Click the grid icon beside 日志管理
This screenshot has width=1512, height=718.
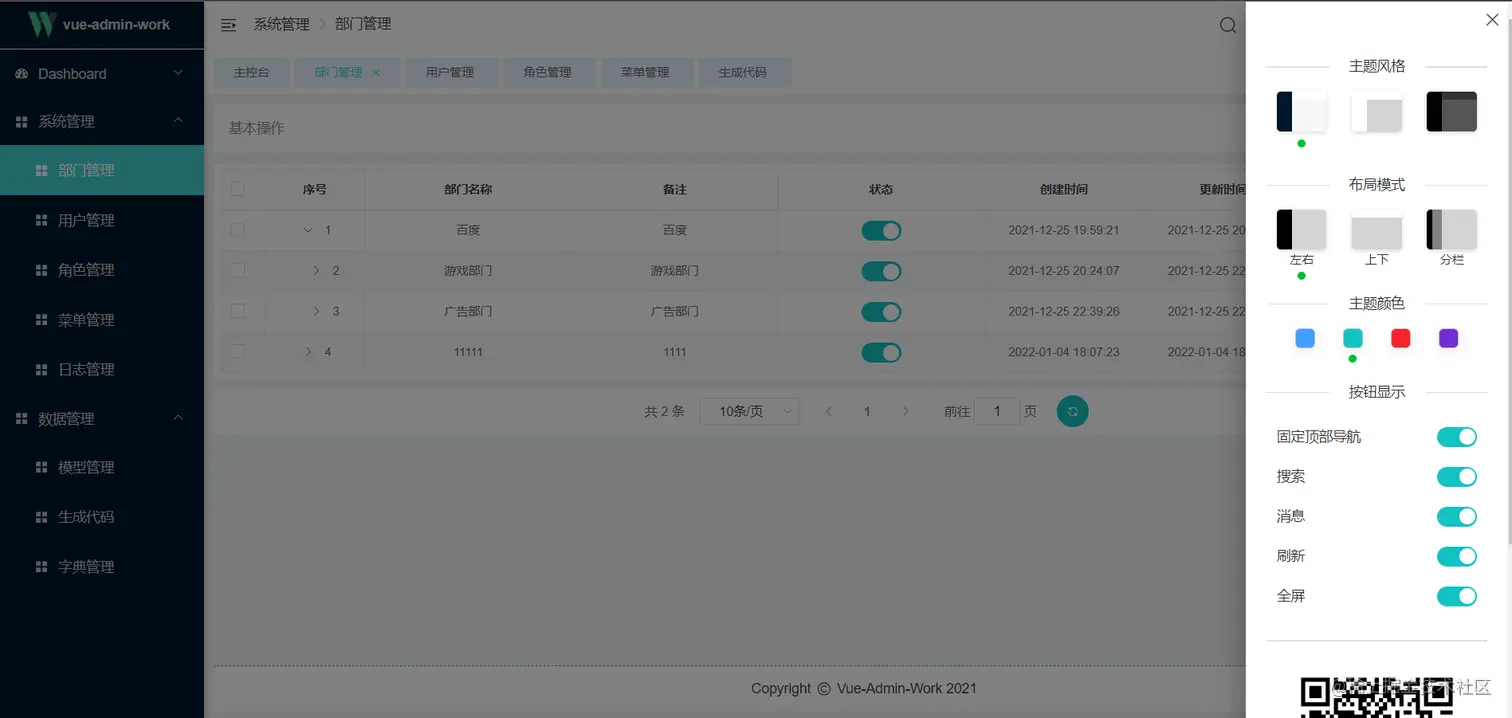42,369
